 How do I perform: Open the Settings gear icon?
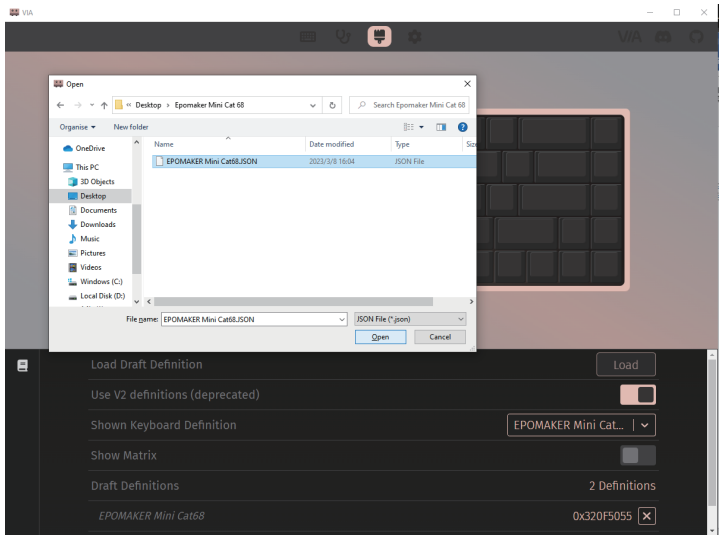pyautogui.click(x=414, y=36)
